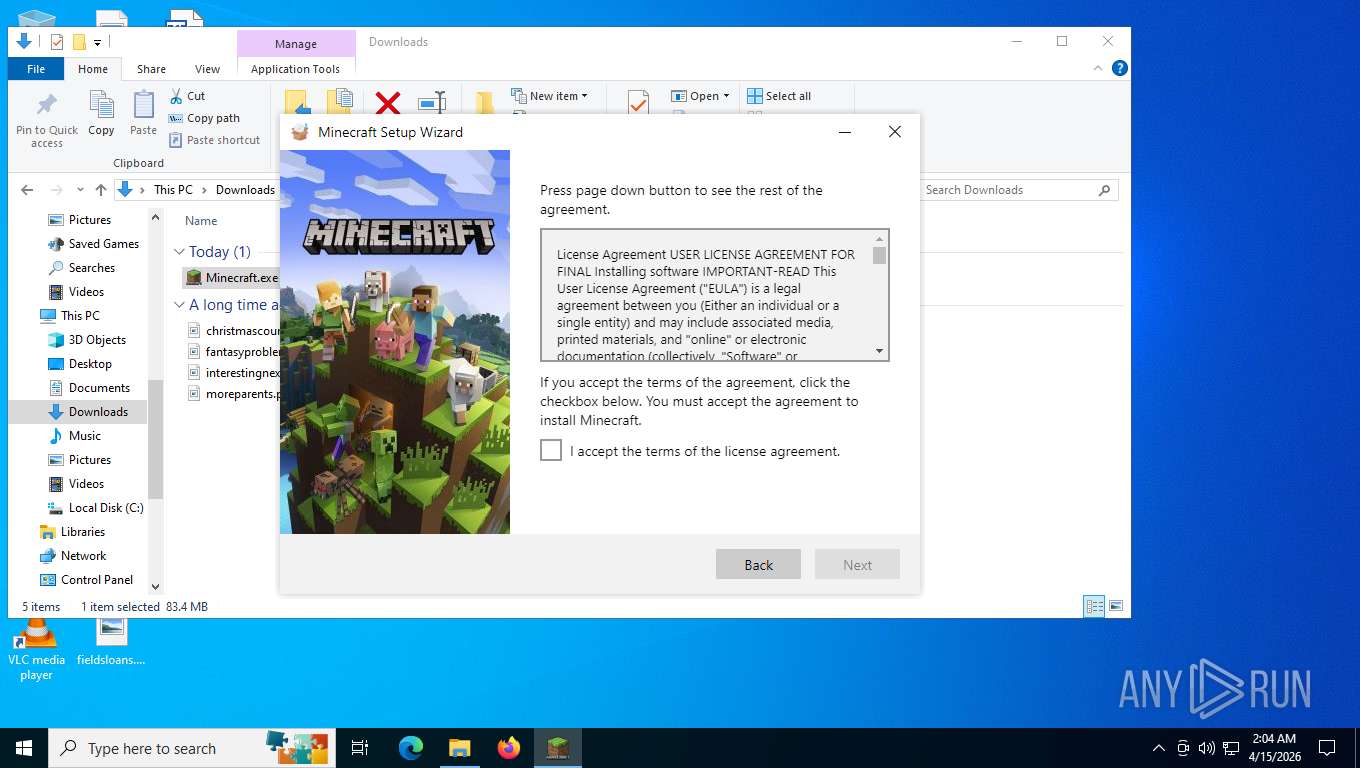
Task: Switch to the Share ribbon tab
Action: coord(151,69)
